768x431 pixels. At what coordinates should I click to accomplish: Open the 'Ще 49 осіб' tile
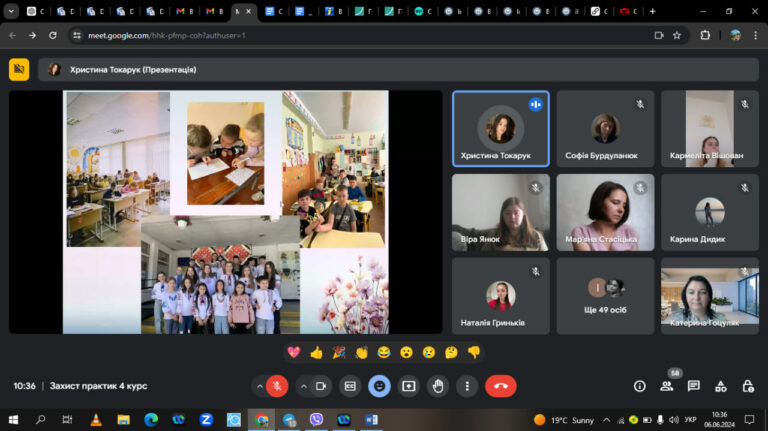click(605, 296)
